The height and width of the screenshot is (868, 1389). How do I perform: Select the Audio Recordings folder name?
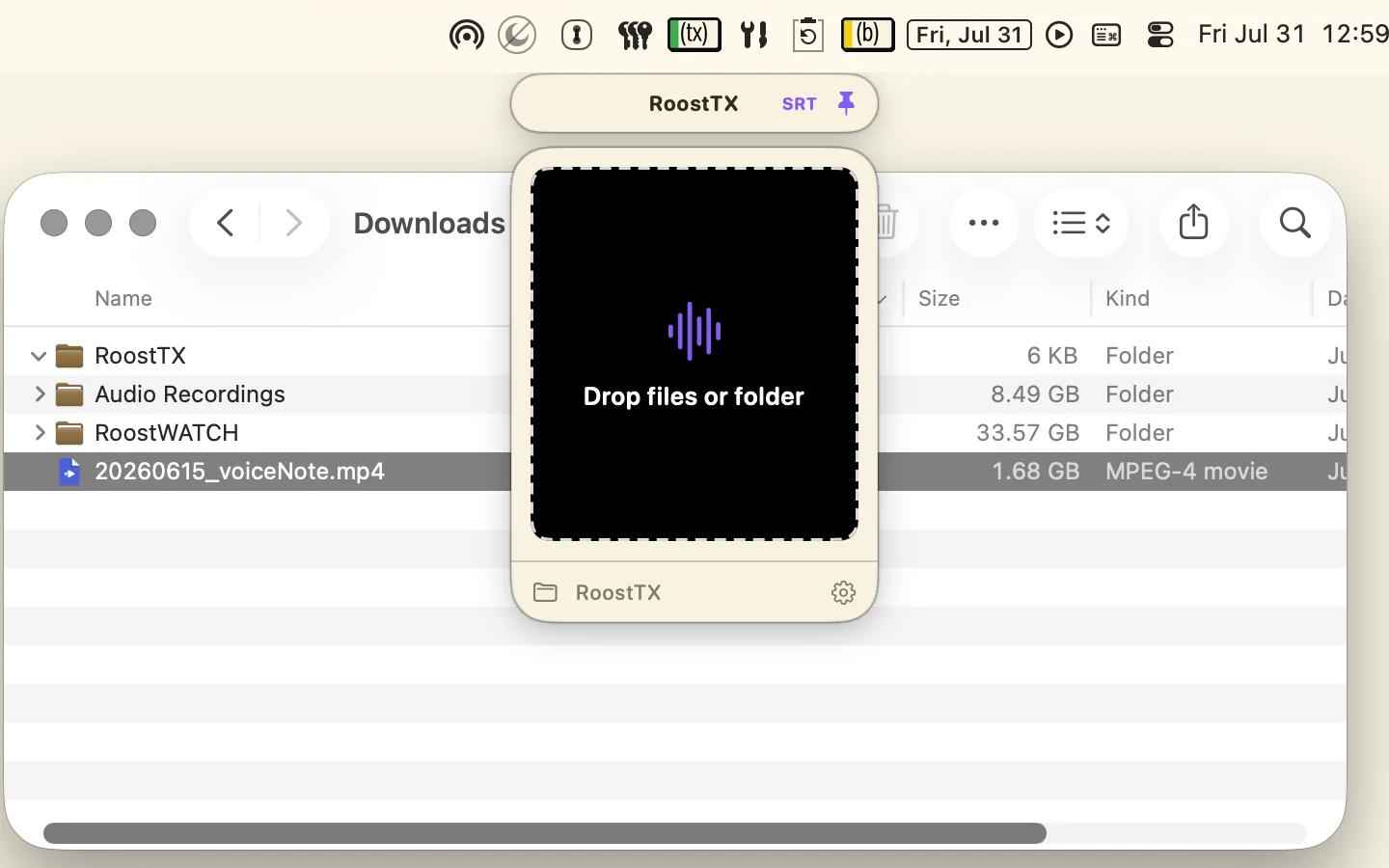190,394
